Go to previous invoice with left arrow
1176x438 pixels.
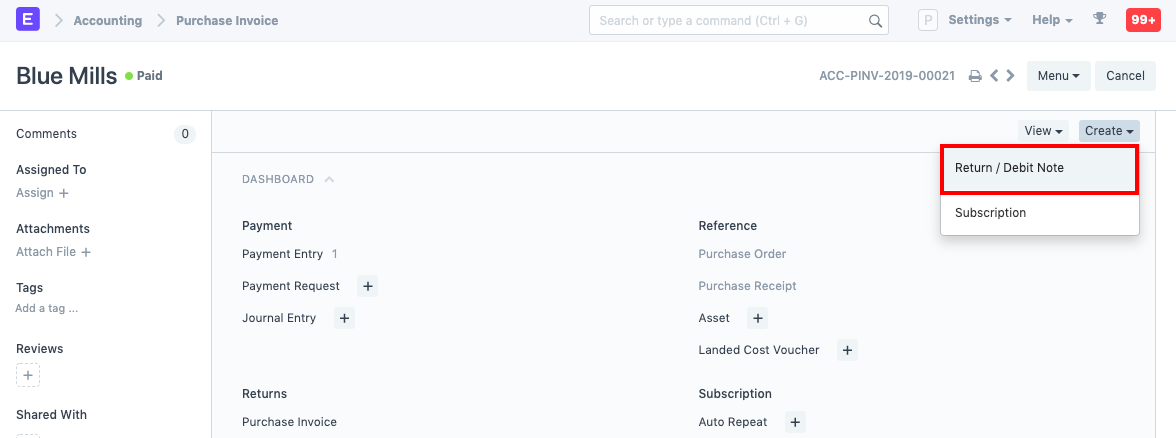point(994,76)
